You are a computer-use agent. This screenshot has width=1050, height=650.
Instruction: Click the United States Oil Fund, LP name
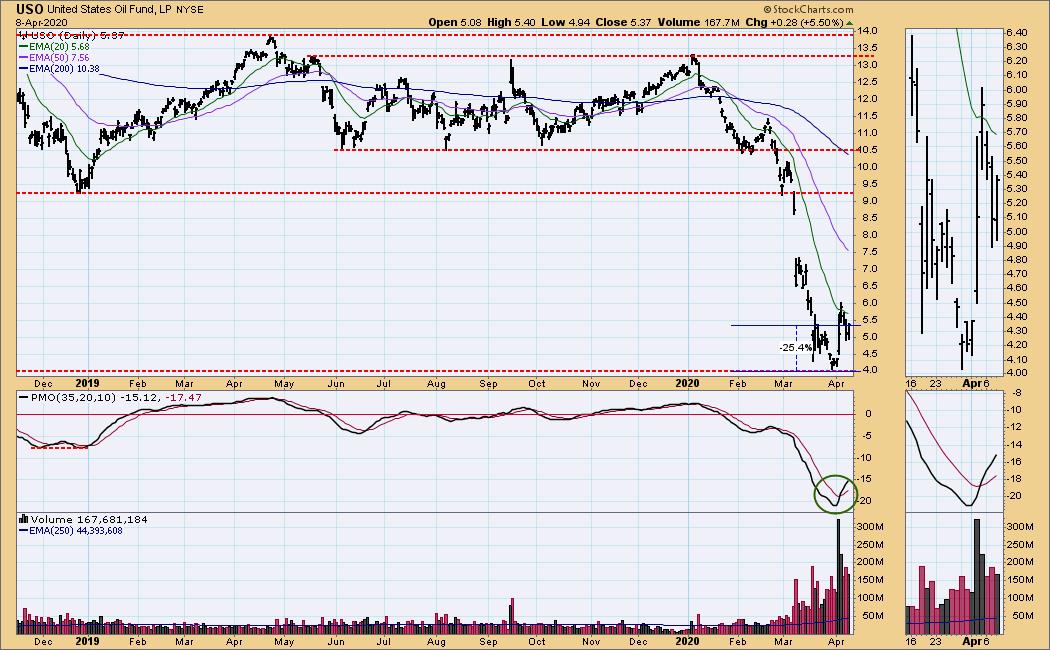click(x=110, y=9)
